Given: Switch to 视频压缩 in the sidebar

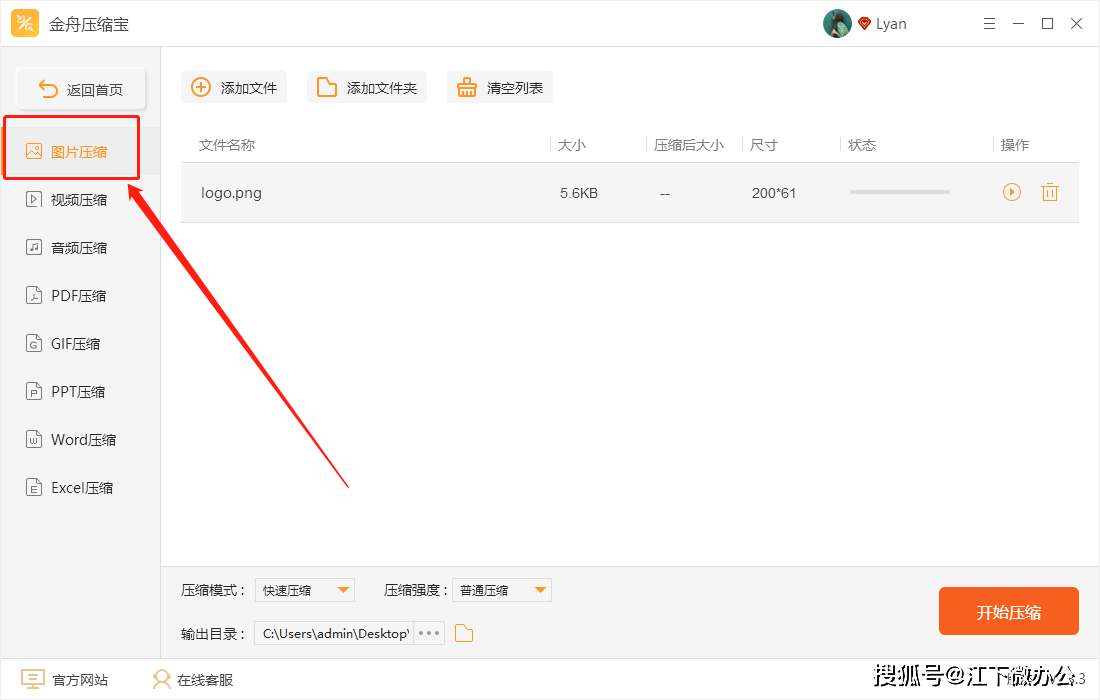Looking at the screenshot, I should 79,200.
